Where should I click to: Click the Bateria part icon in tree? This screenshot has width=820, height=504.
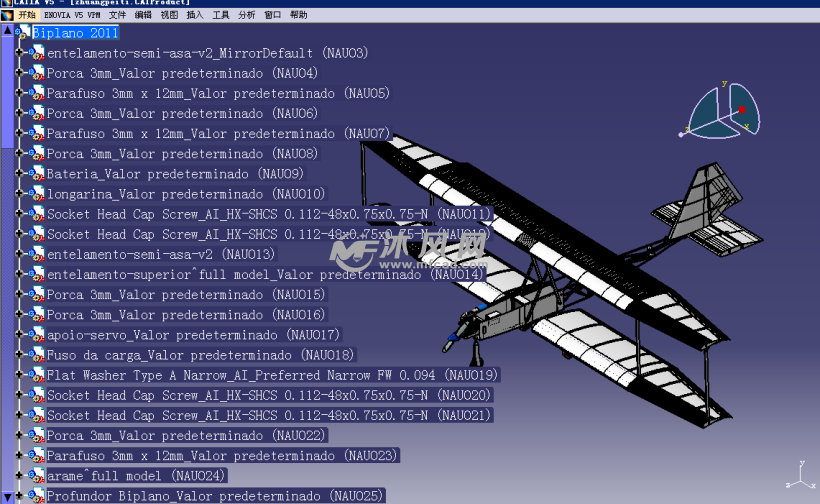point(37,174)
